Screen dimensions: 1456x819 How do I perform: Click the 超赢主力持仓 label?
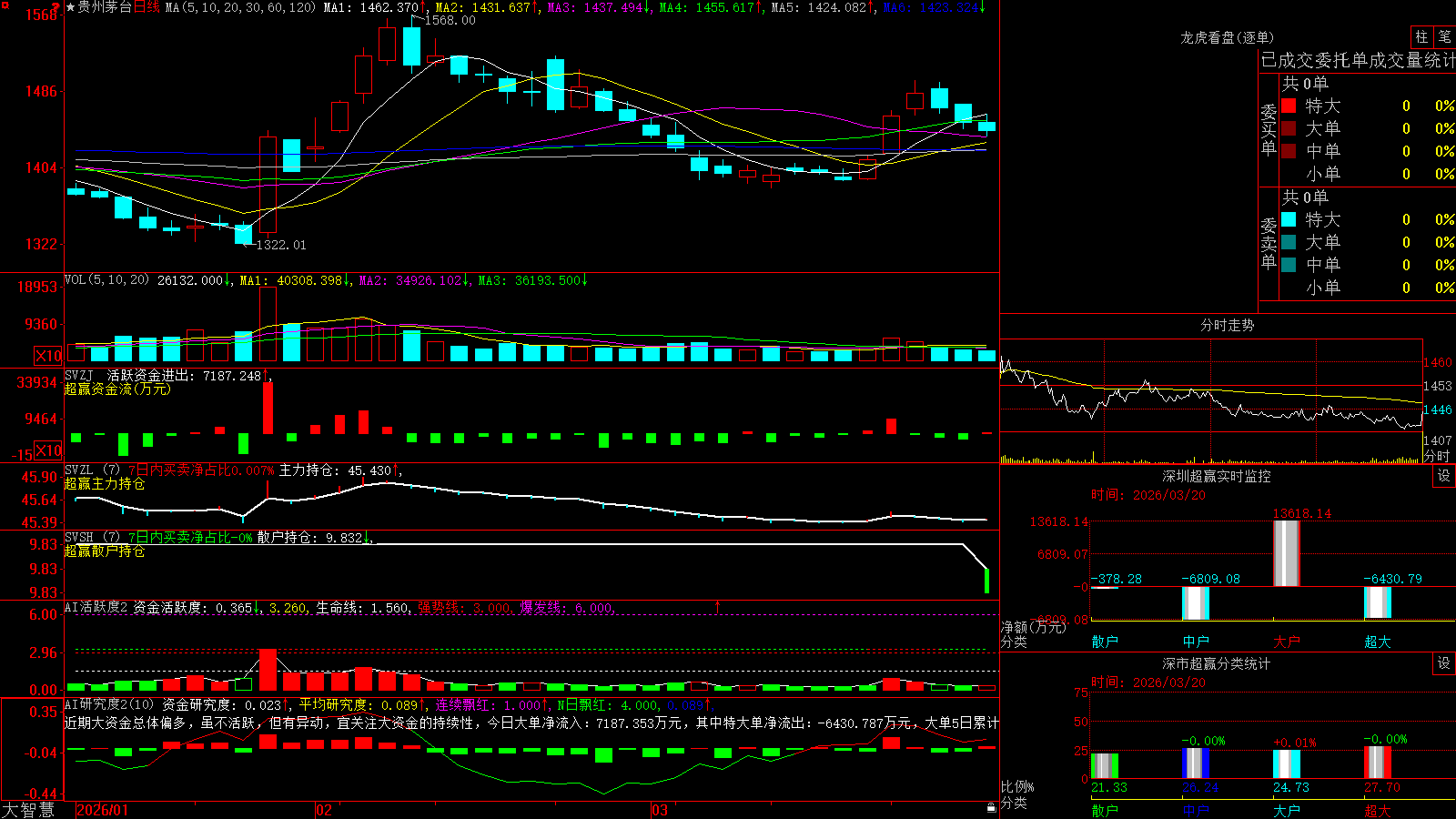tap(105, 483)
